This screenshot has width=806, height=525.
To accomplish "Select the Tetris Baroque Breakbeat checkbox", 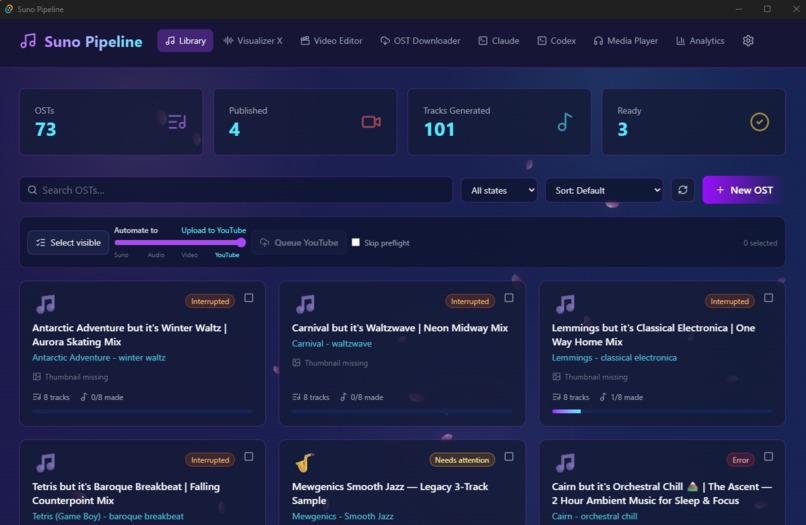I will (x=249, y=457).
